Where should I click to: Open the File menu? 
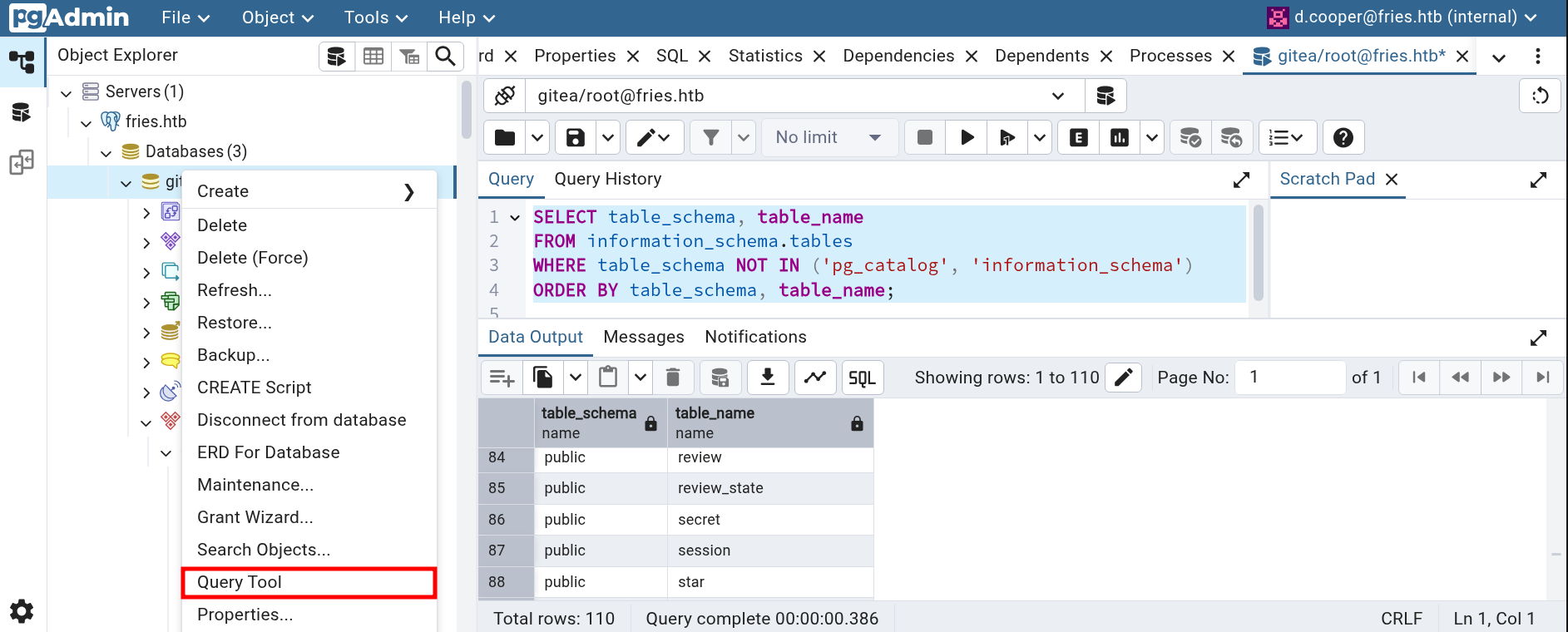[x=185, y=17]
